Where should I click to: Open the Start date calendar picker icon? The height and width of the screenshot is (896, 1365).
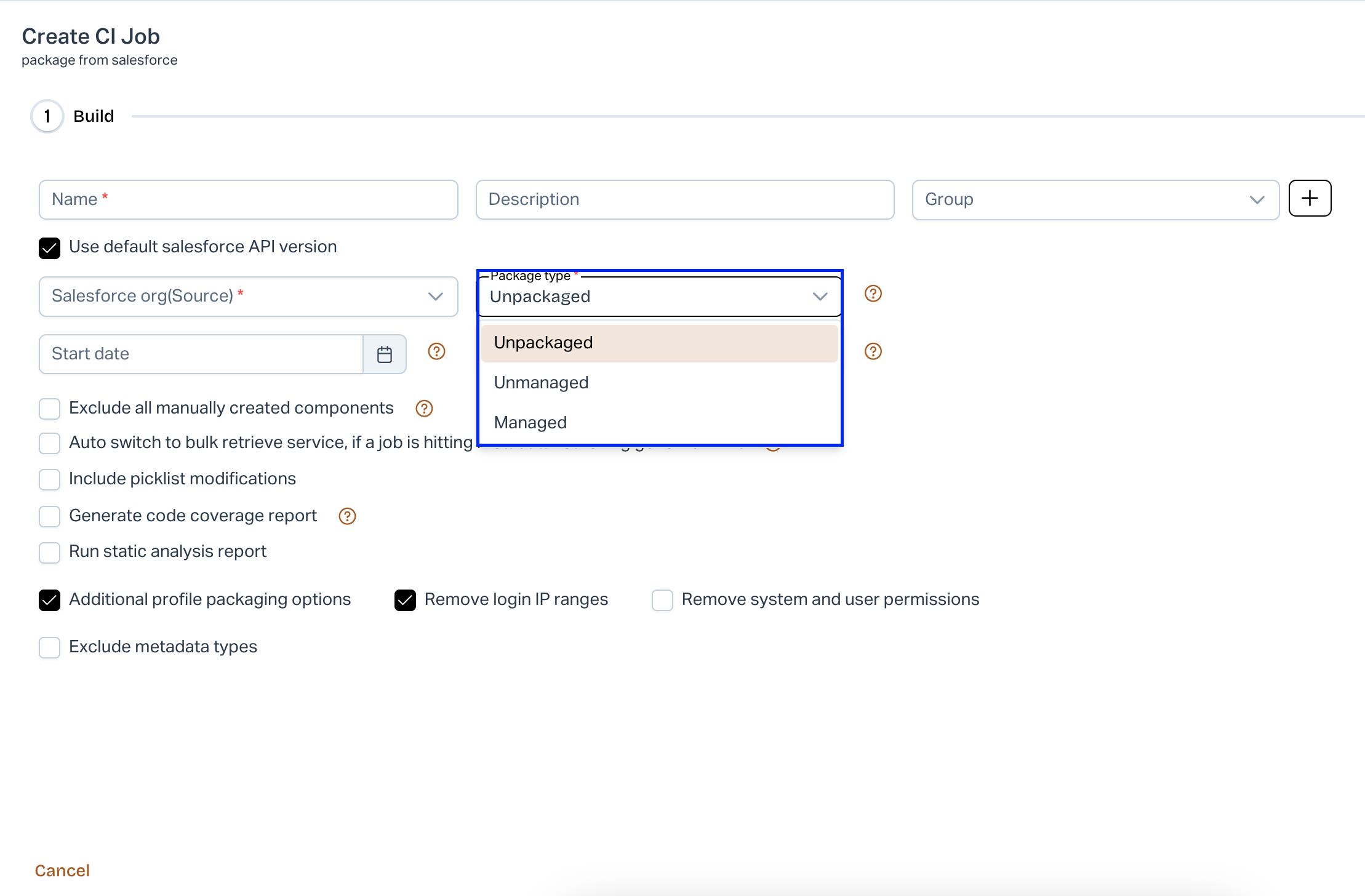385,354
